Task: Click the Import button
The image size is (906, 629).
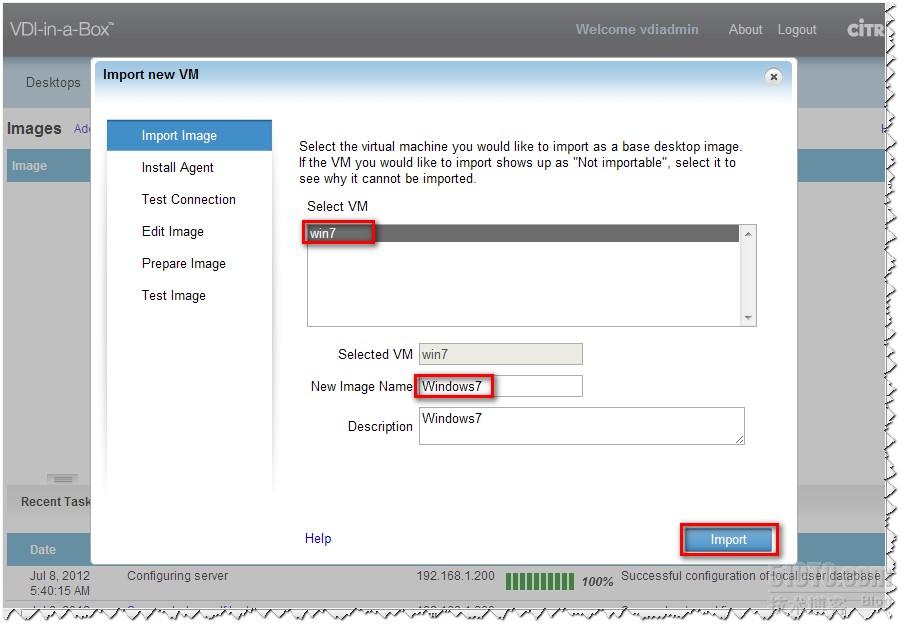Action: click(729, 539)
